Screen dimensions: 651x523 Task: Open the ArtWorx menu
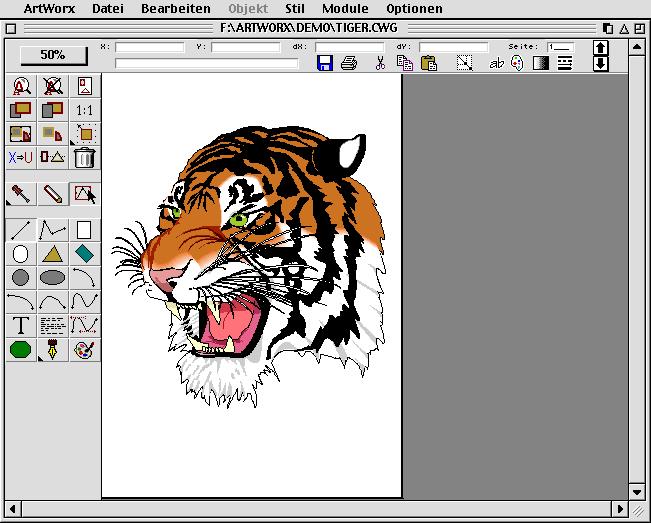coord(49,8)
